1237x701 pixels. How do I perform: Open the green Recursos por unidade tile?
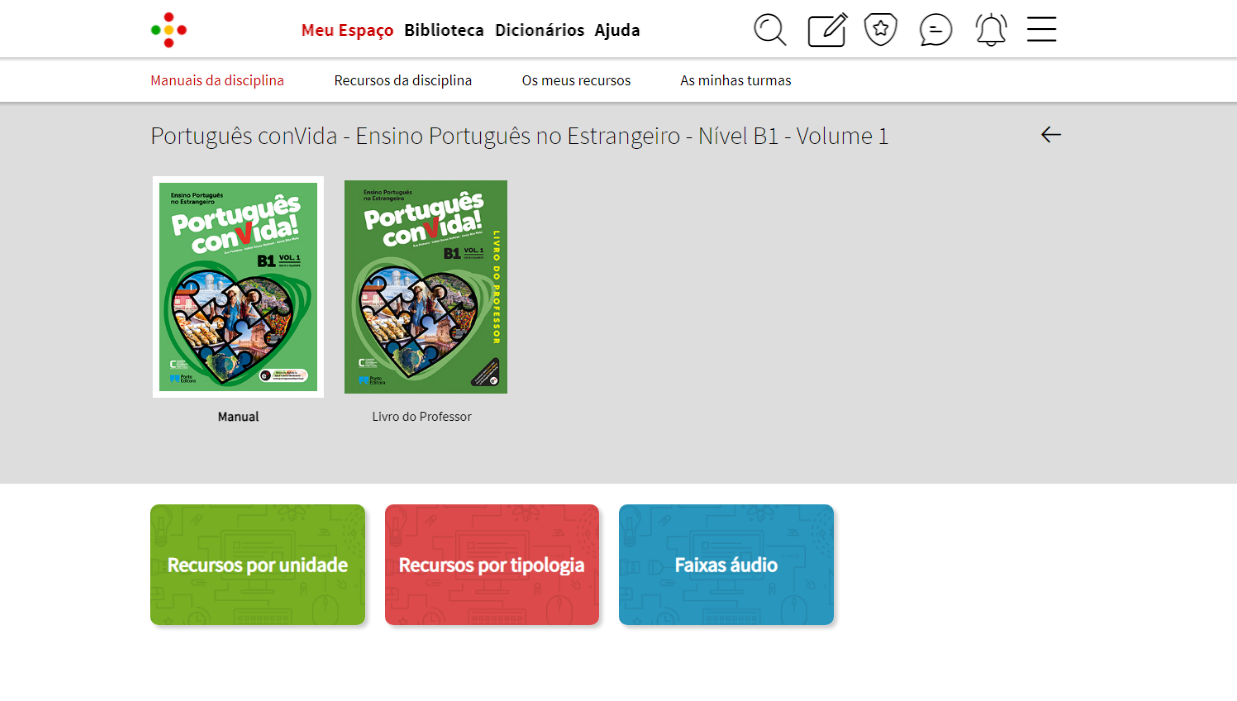coord(257,565)
